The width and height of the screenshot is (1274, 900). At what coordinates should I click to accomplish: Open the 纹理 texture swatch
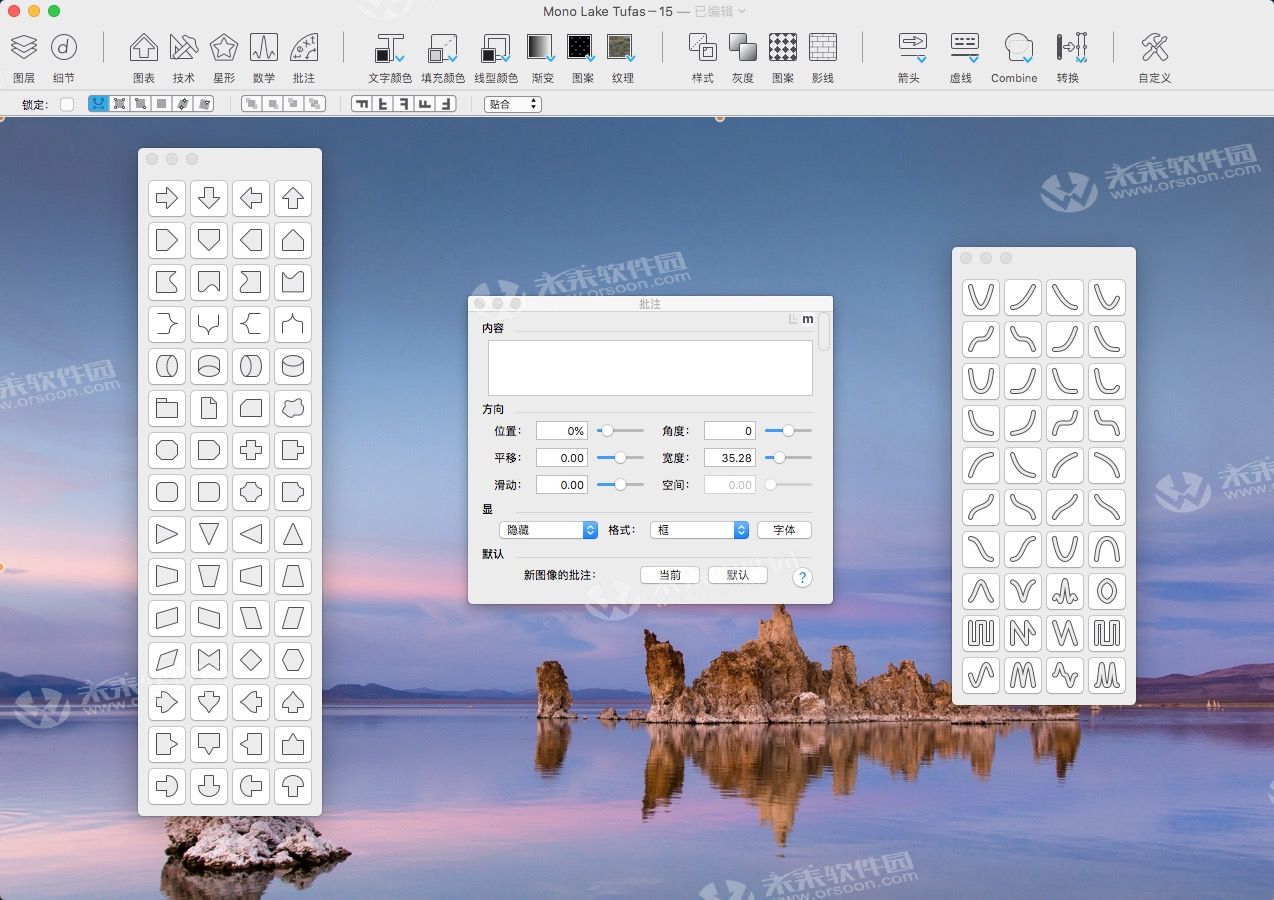[x=621, y=47]
